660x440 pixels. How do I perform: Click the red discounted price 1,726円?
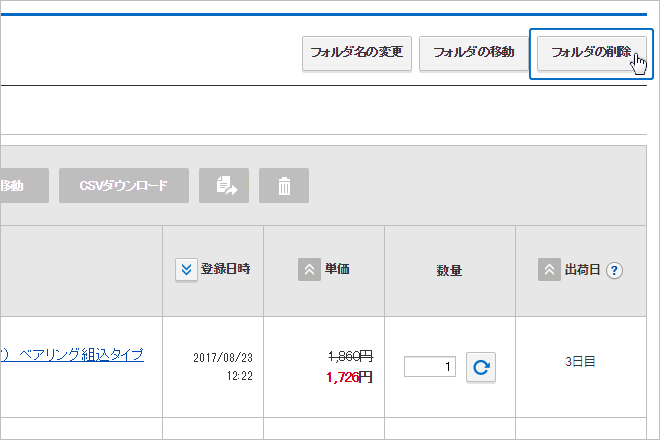tap(349, 377)
